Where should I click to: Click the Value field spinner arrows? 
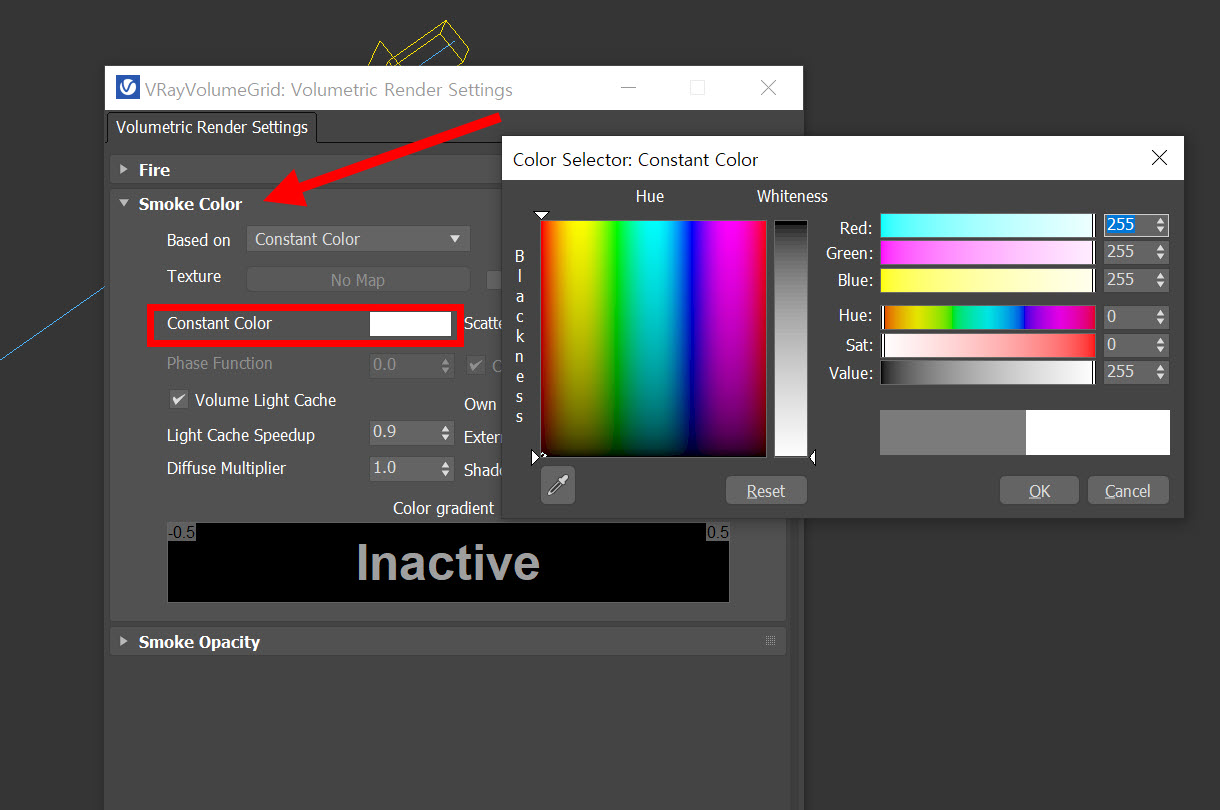[x=1160, y=372]
